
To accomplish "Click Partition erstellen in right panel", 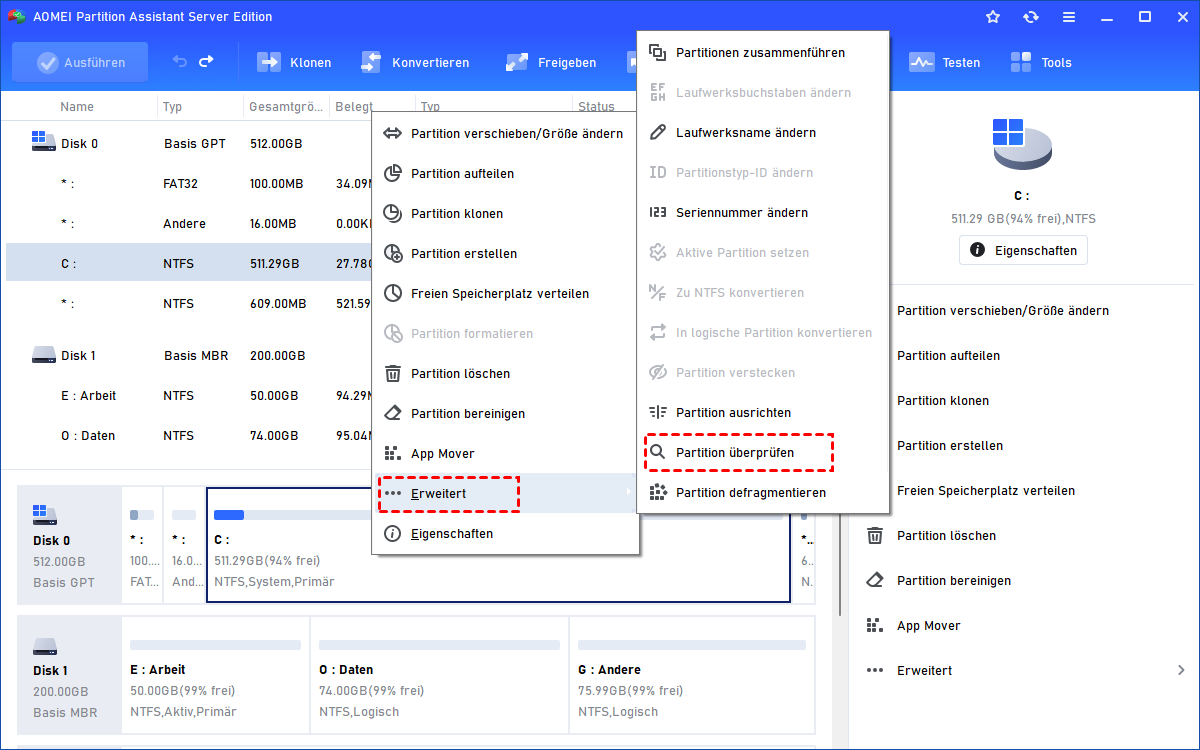I will (950, 445).
